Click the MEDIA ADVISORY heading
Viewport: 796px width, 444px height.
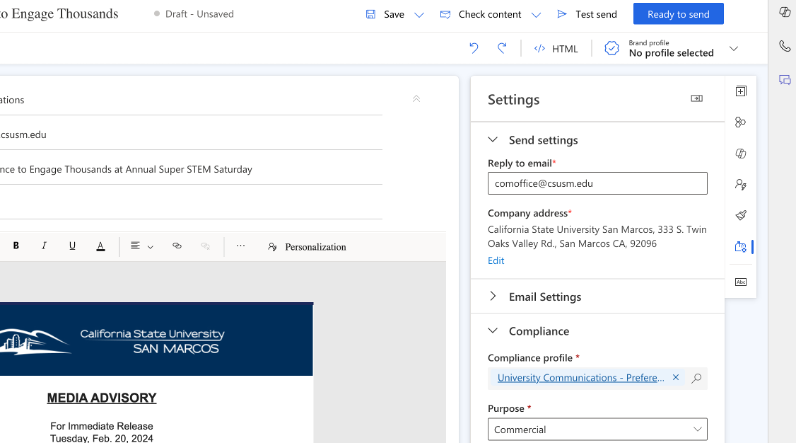pyautogui.click(x=102, y=398)
